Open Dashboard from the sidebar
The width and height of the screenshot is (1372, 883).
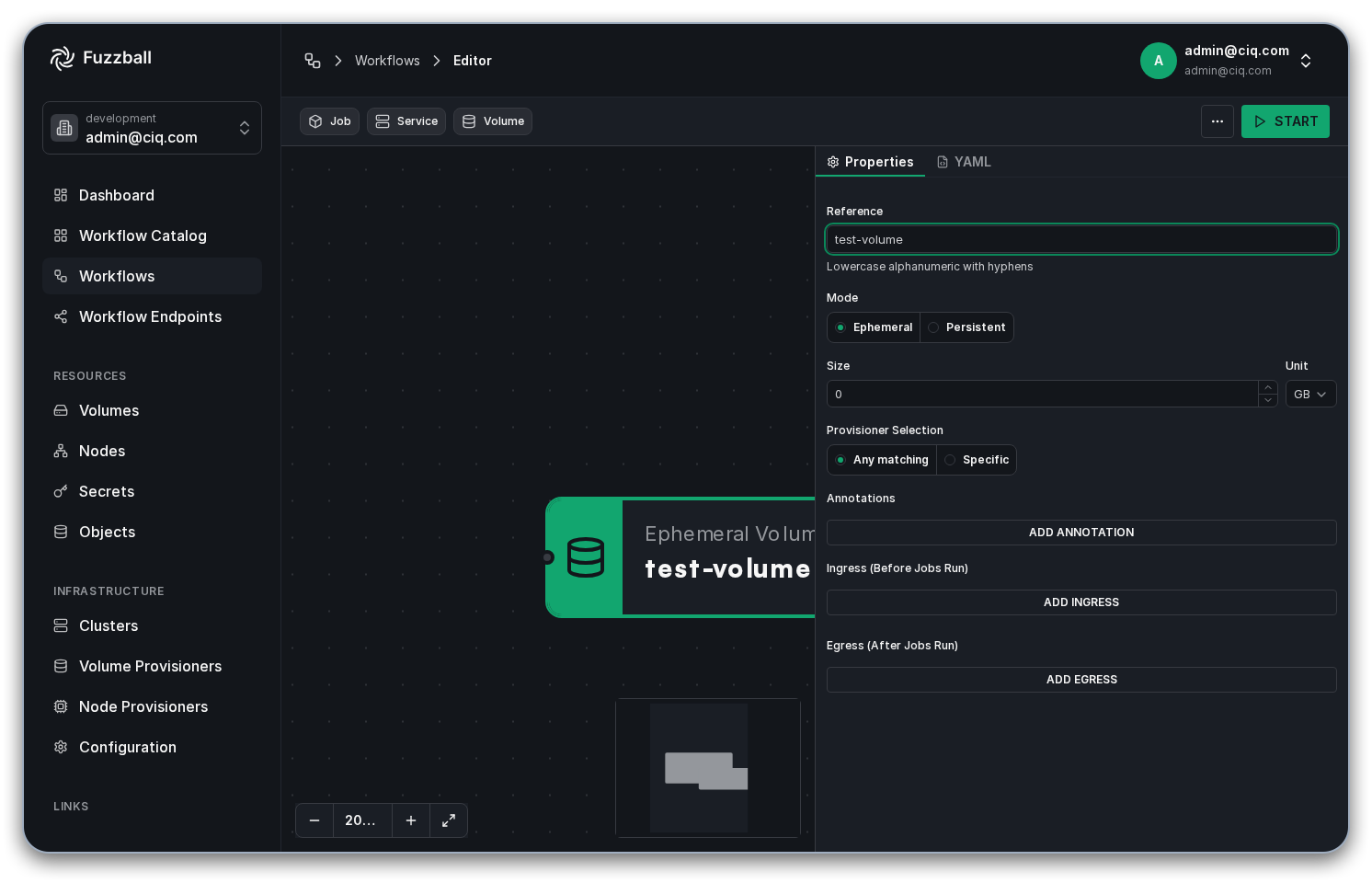click(152, 195)
